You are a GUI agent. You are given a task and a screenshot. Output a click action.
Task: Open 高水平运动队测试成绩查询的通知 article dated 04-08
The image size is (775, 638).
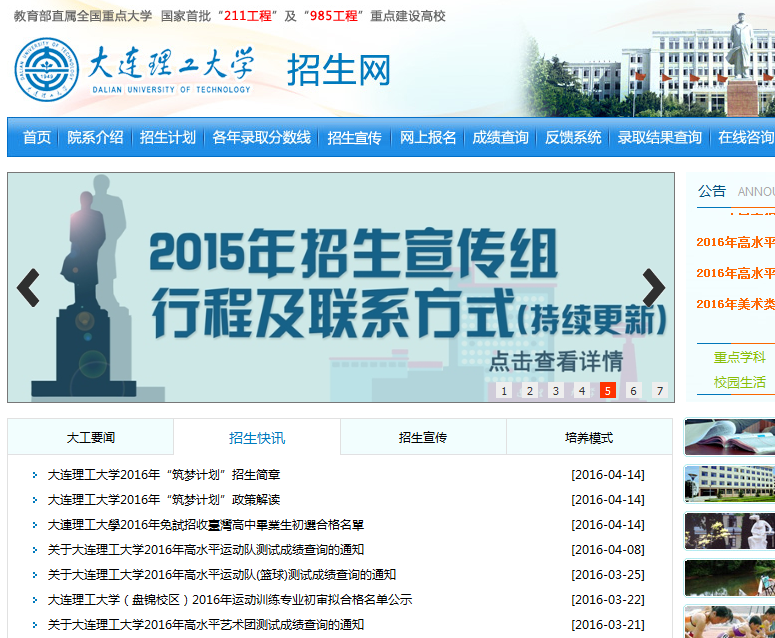[x=206, y=550]
